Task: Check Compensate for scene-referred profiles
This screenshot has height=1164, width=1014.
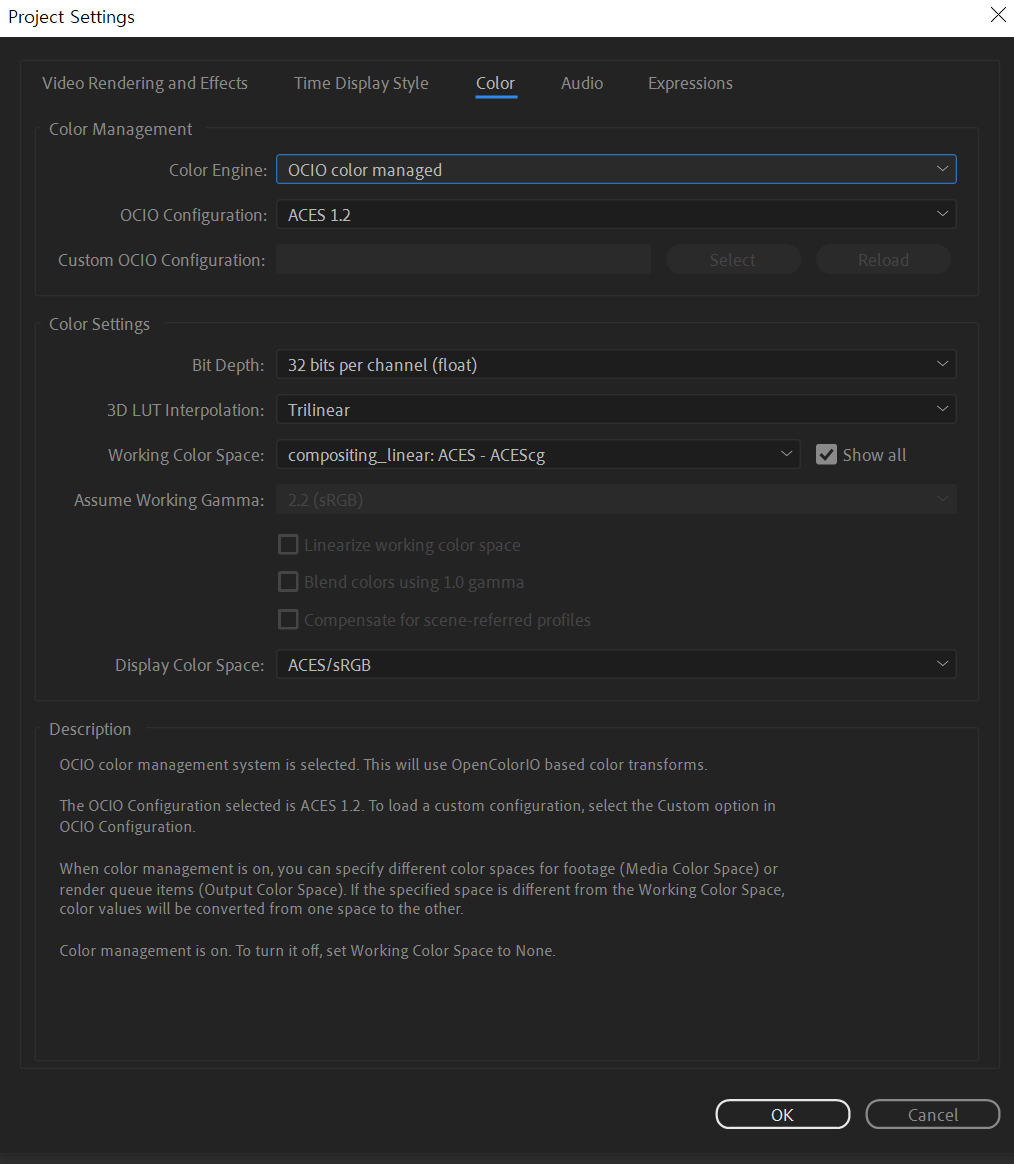Action: (288, 620)
